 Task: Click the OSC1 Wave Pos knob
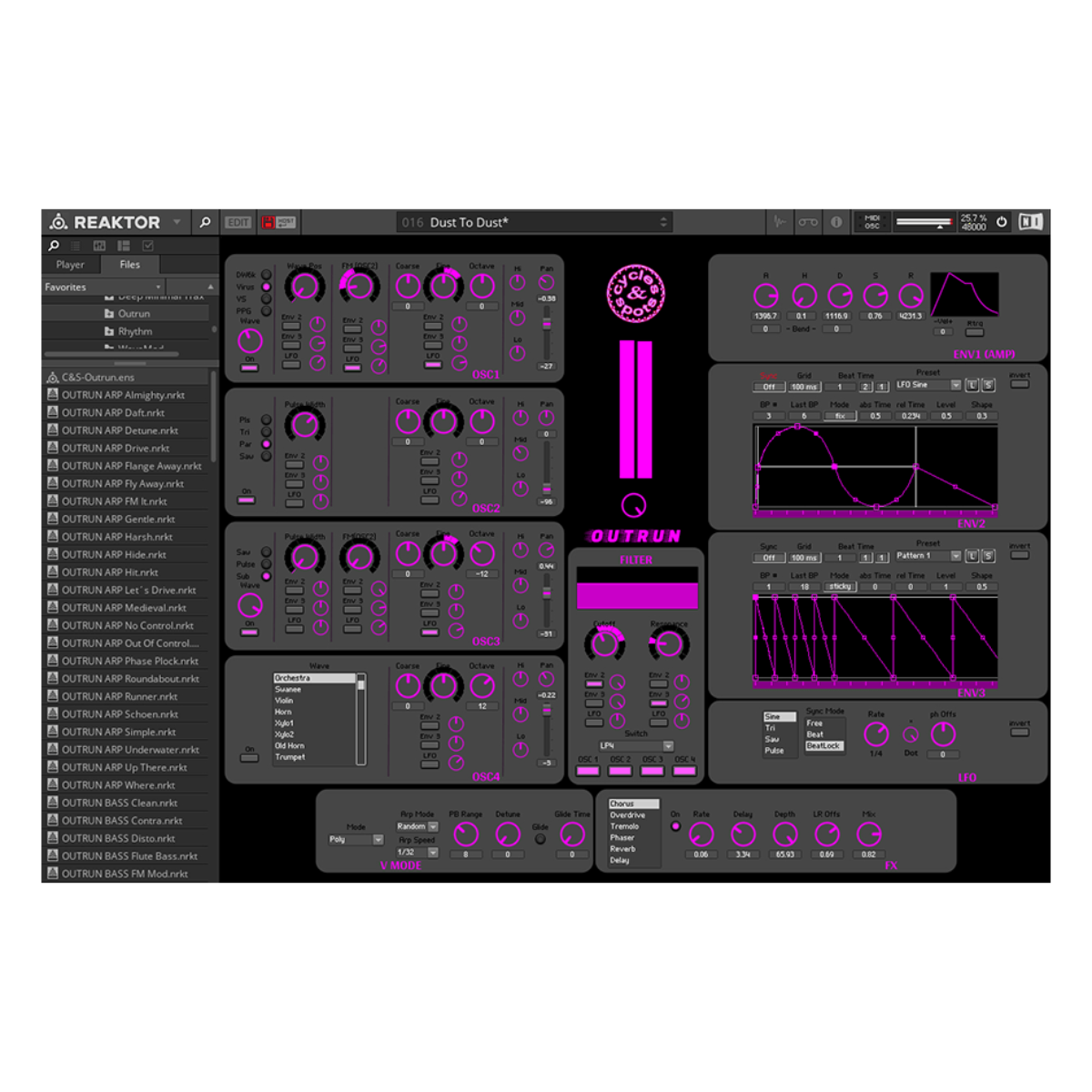[304, 287]
